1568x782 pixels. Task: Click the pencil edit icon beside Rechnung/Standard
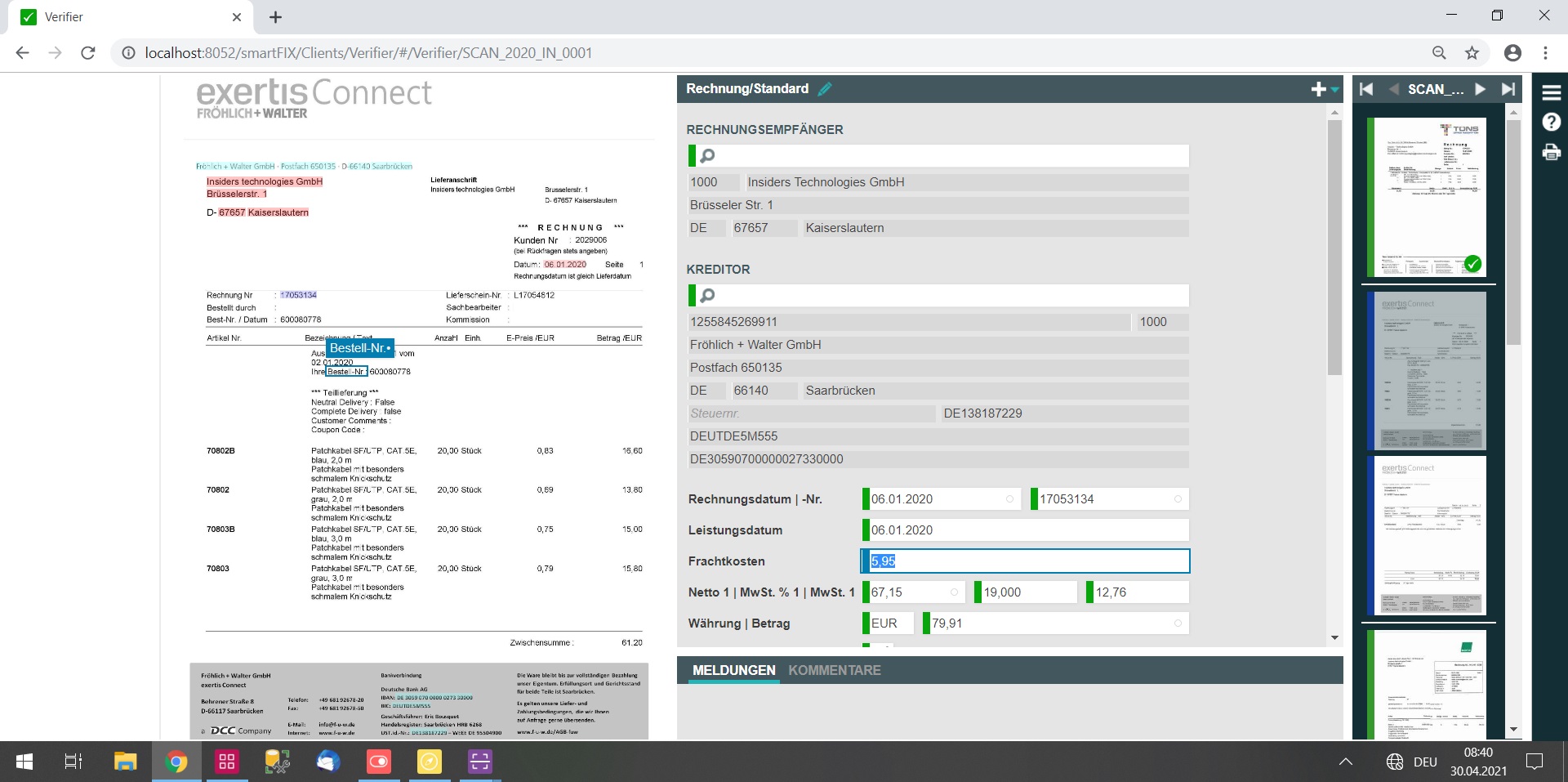click(825, 89)
